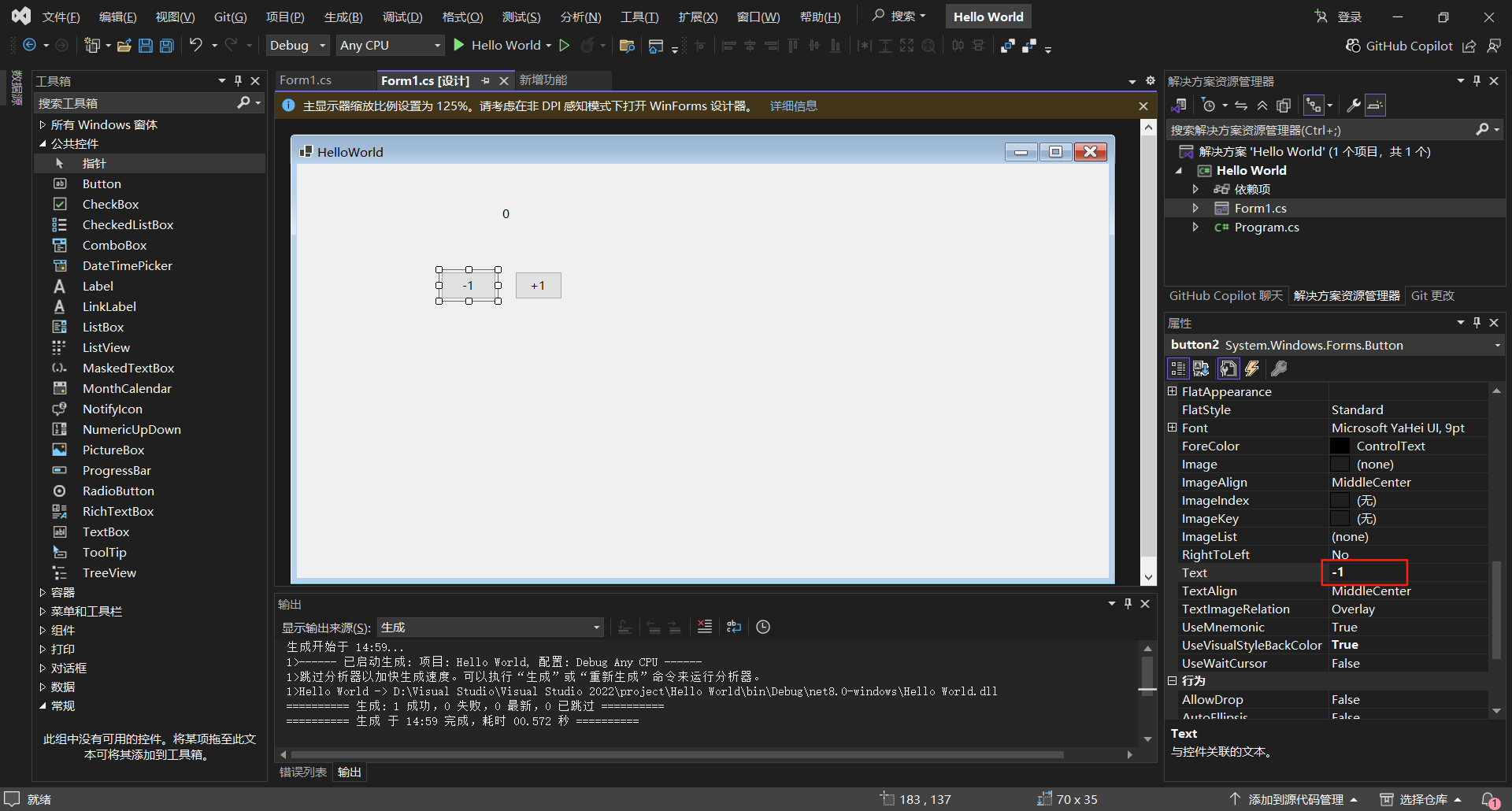Open solution properties wrench icon
The height and width of the screenshot is (811, 1512).
pyautogui.click(x=1354, y=106)
